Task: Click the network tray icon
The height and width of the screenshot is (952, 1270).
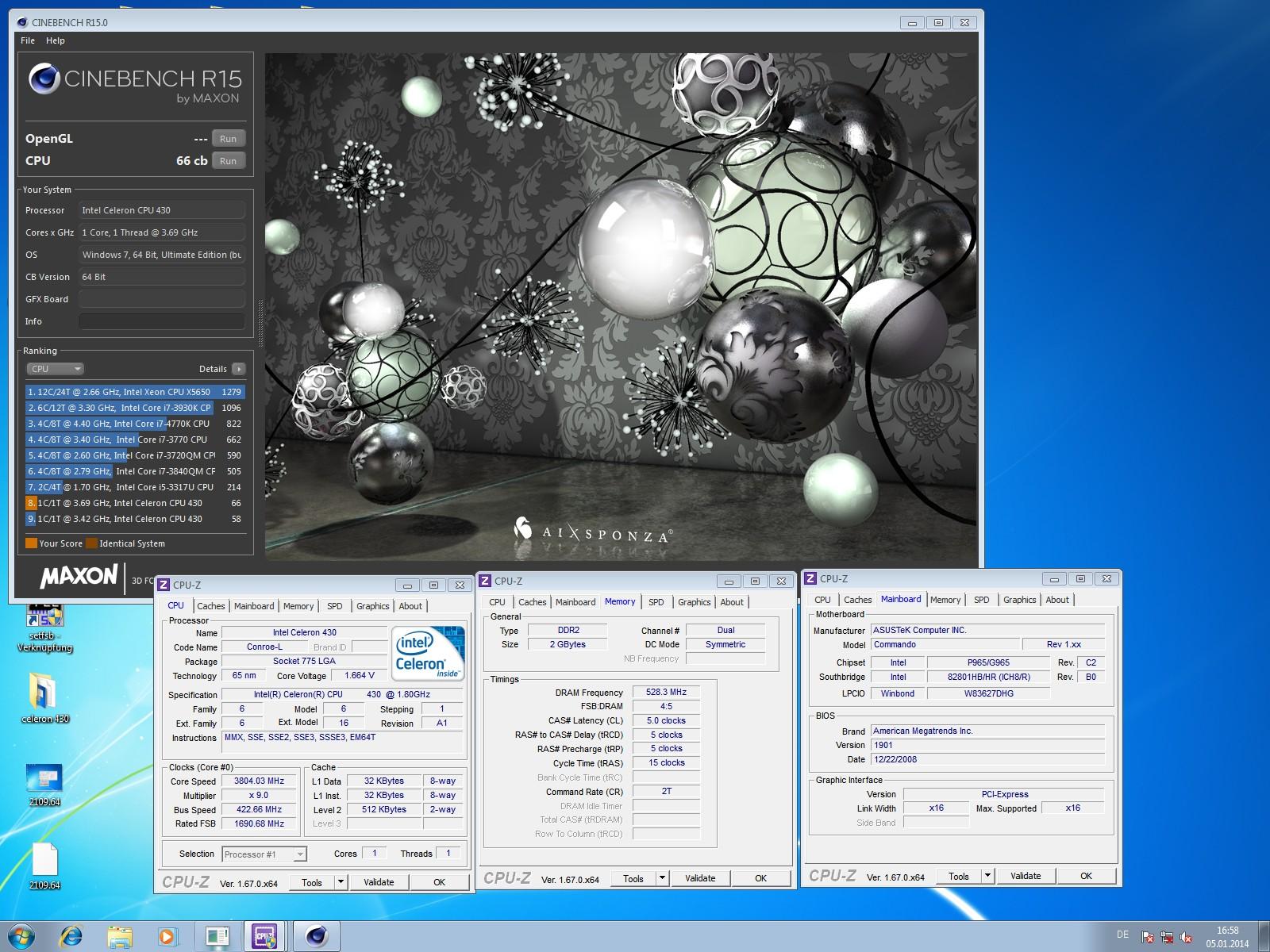Action: coord(1167,937)
